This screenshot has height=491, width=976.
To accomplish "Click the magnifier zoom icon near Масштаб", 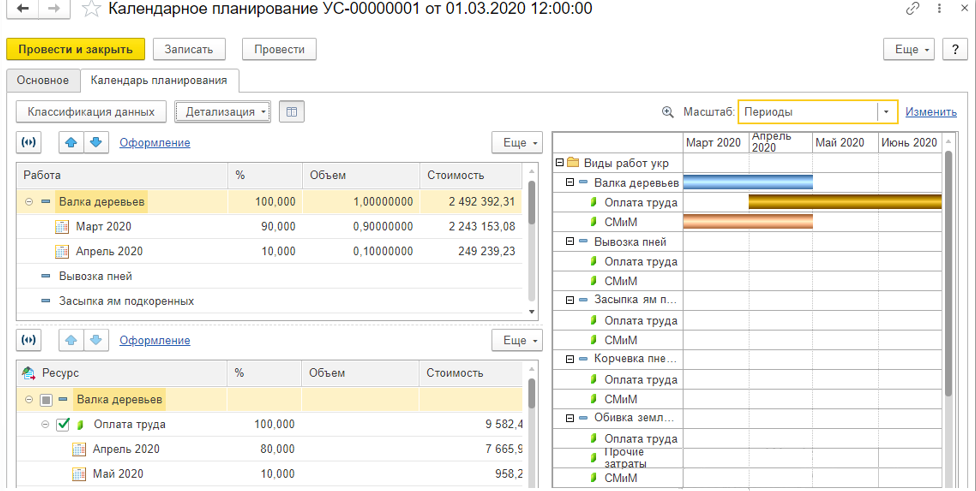I will pyautogui.click(x=668, y=112).
